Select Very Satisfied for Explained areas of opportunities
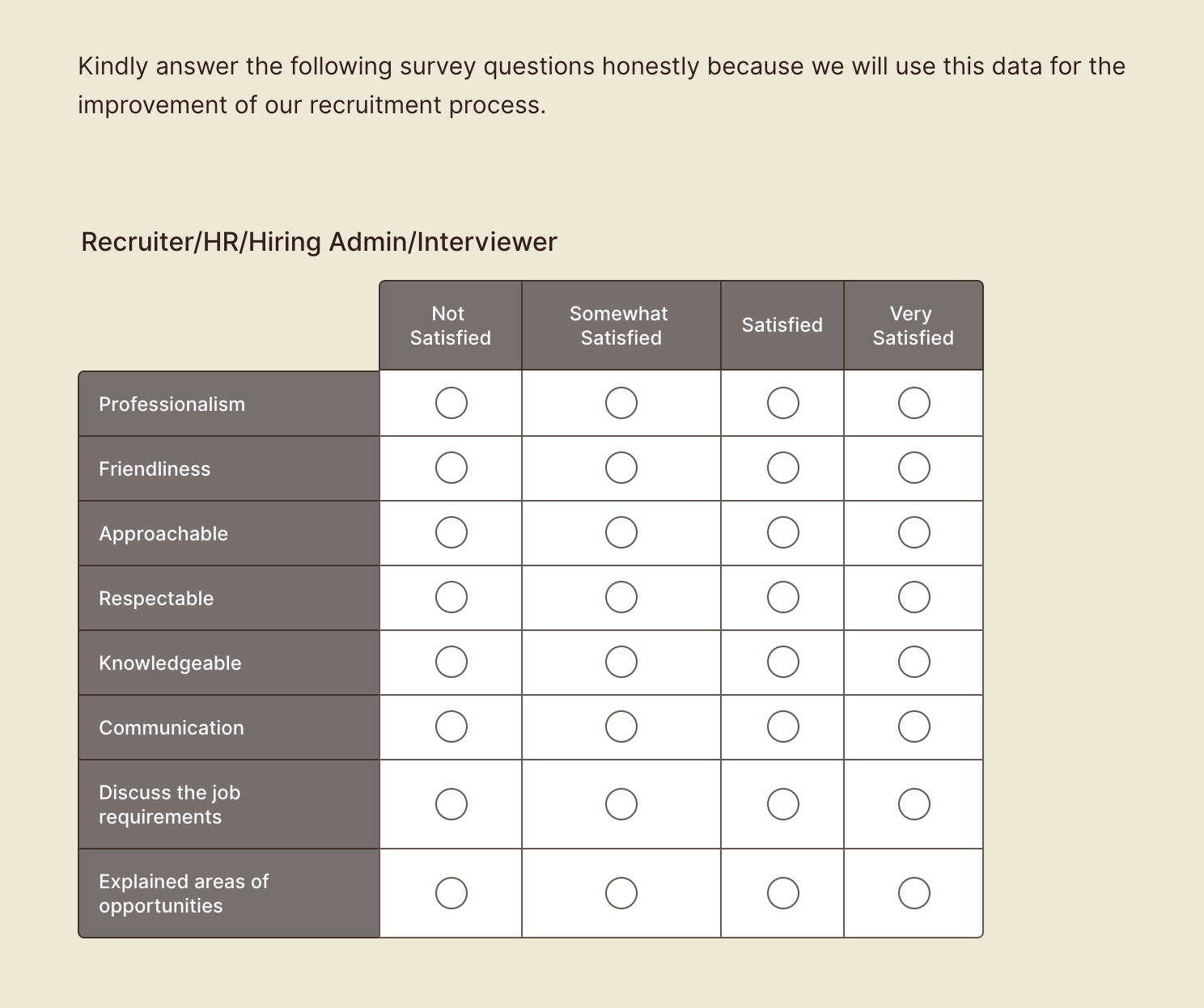The image size is (1204, 1008). coord(914,893)
